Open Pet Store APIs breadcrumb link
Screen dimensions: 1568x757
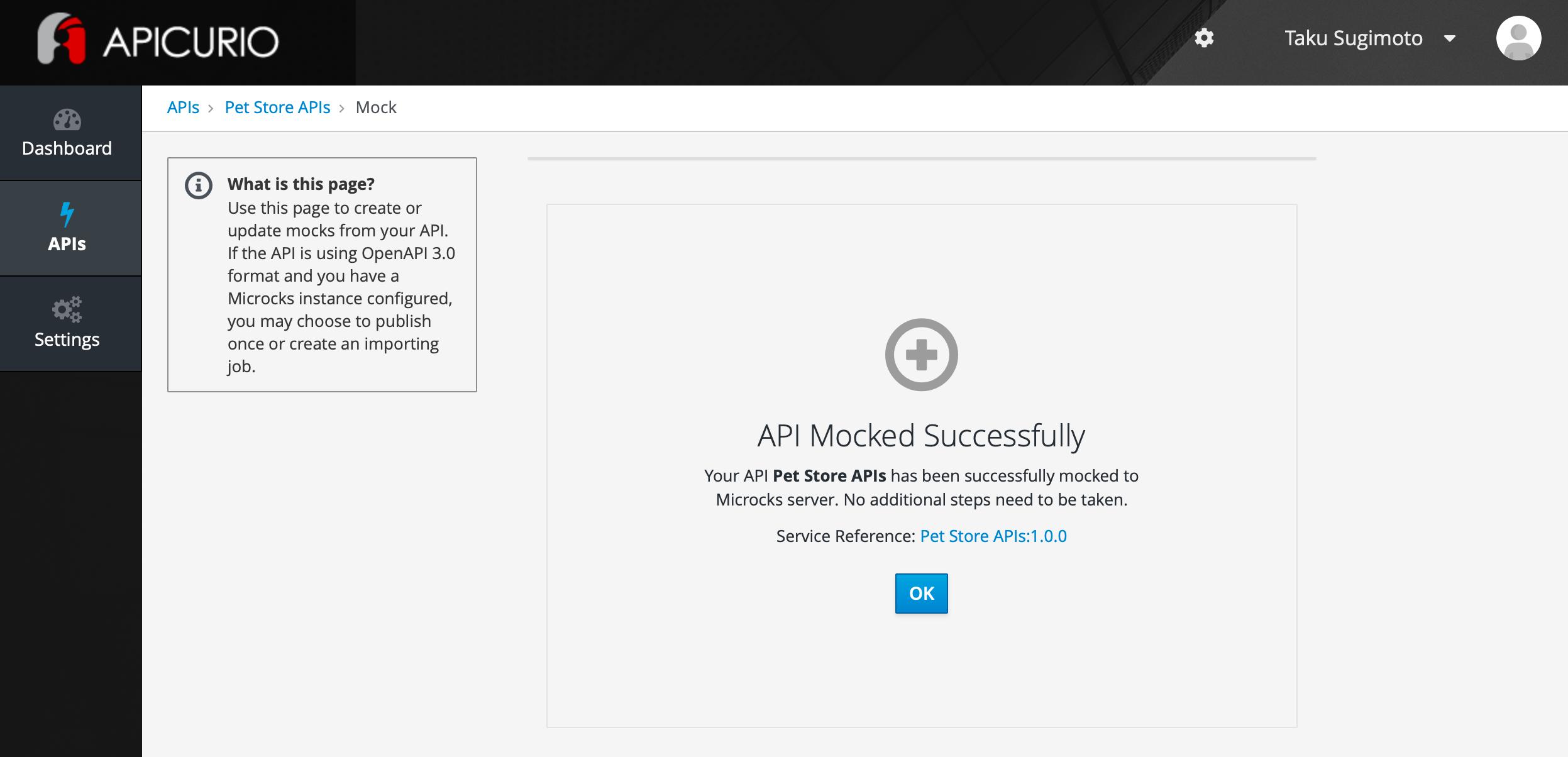[x=277, y=108]
